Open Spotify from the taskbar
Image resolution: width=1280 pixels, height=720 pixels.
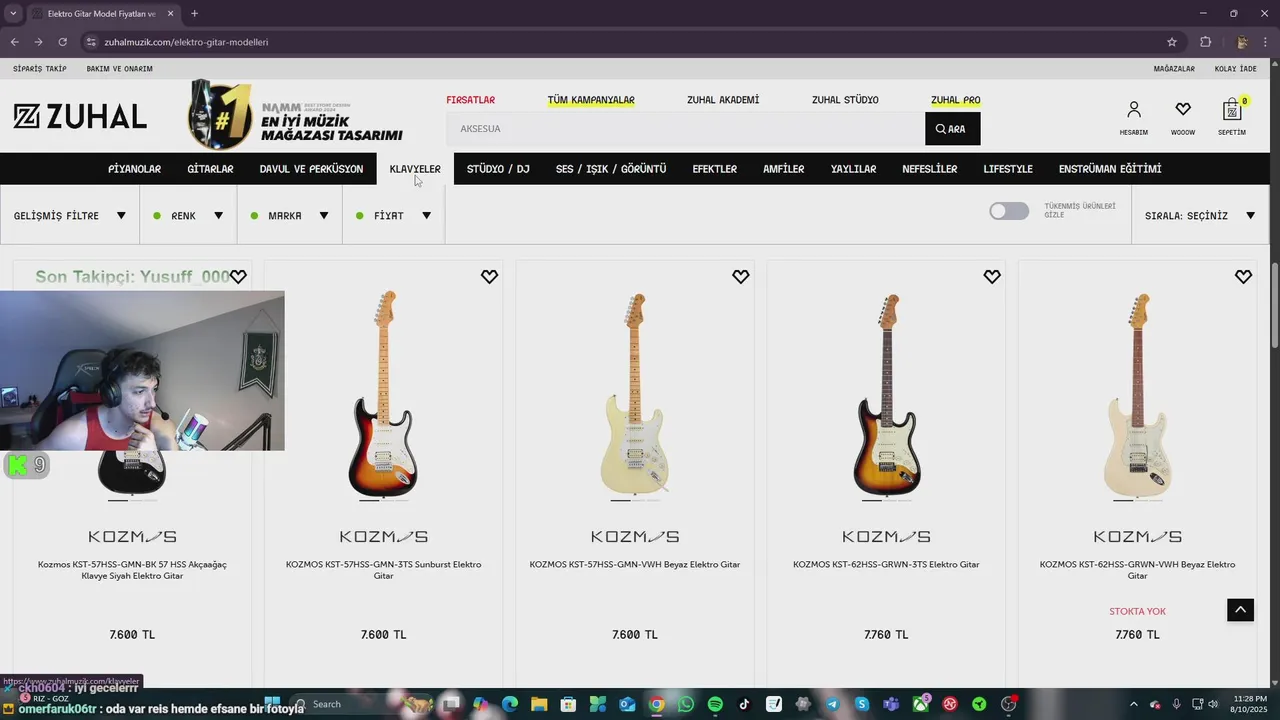715,704
